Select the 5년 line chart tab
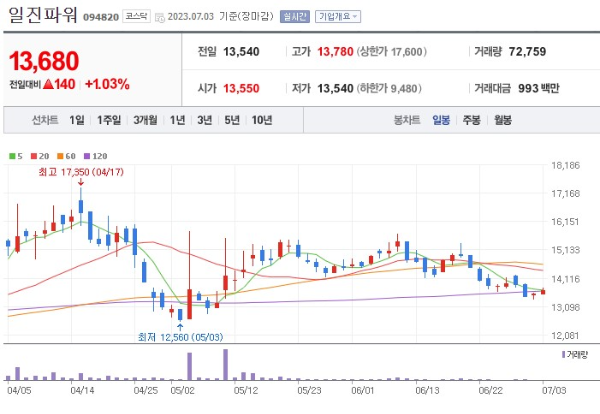This screenshot has width=600, height=414. coord(232,120)
